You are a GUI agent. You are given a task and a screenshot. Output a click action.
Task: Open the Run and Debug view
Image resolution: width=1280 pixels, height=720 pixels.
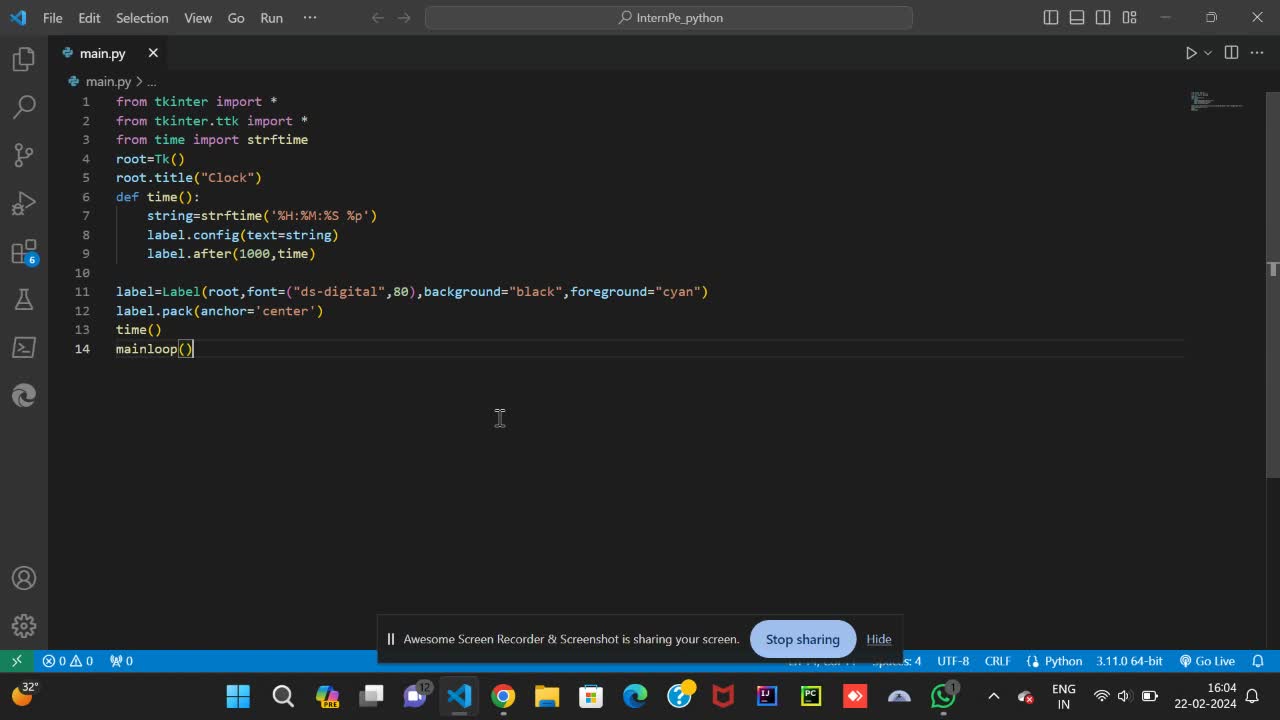coord(24,204)
